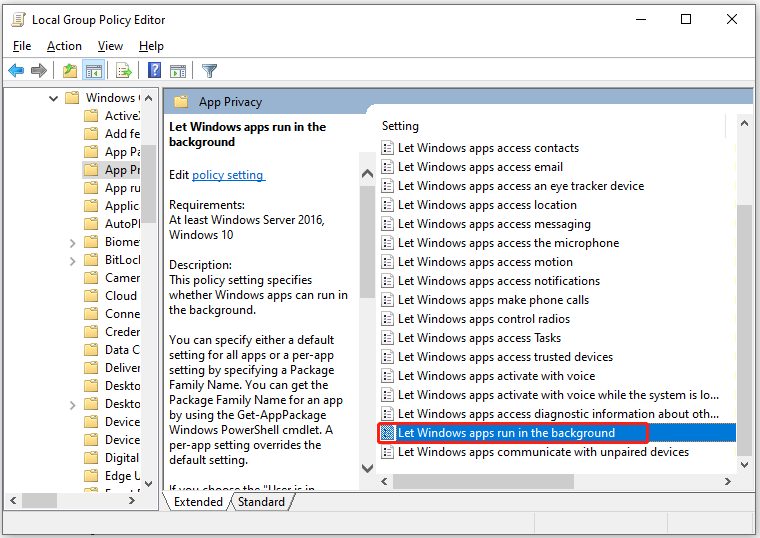Open the Action menu
Screen dimensions: 760x538
coord(64,46)
